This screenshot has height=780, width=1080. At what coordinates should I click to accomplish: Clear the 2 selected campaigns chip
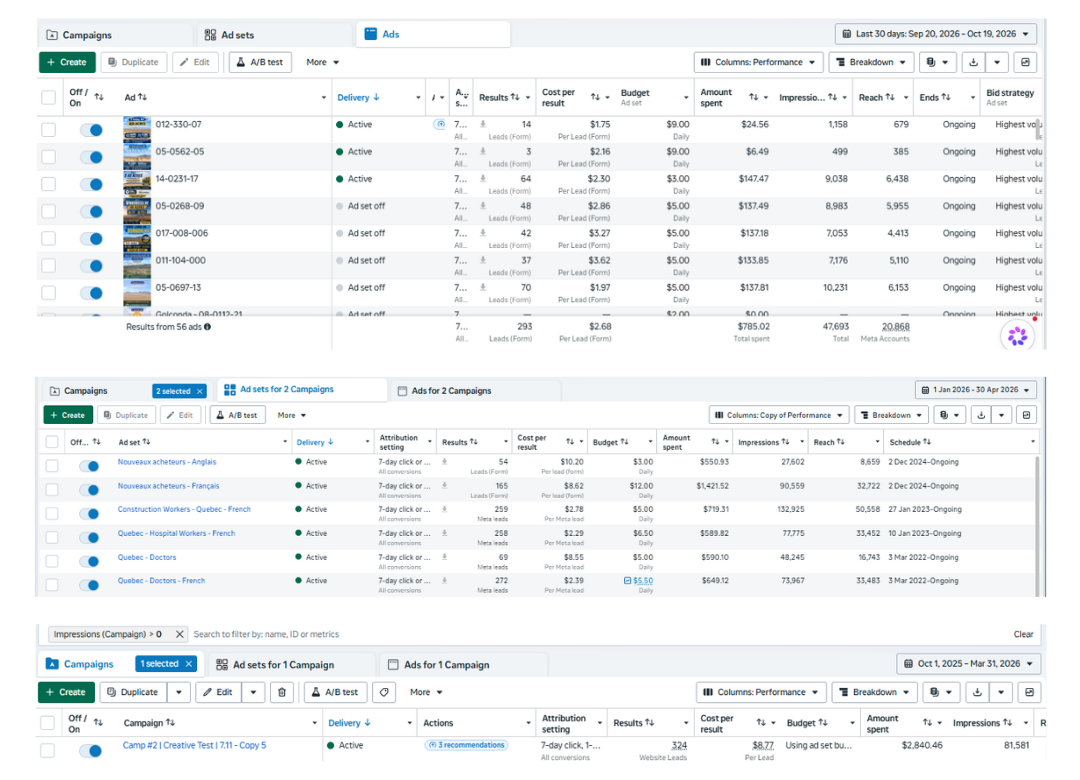[x=200, y=391]
